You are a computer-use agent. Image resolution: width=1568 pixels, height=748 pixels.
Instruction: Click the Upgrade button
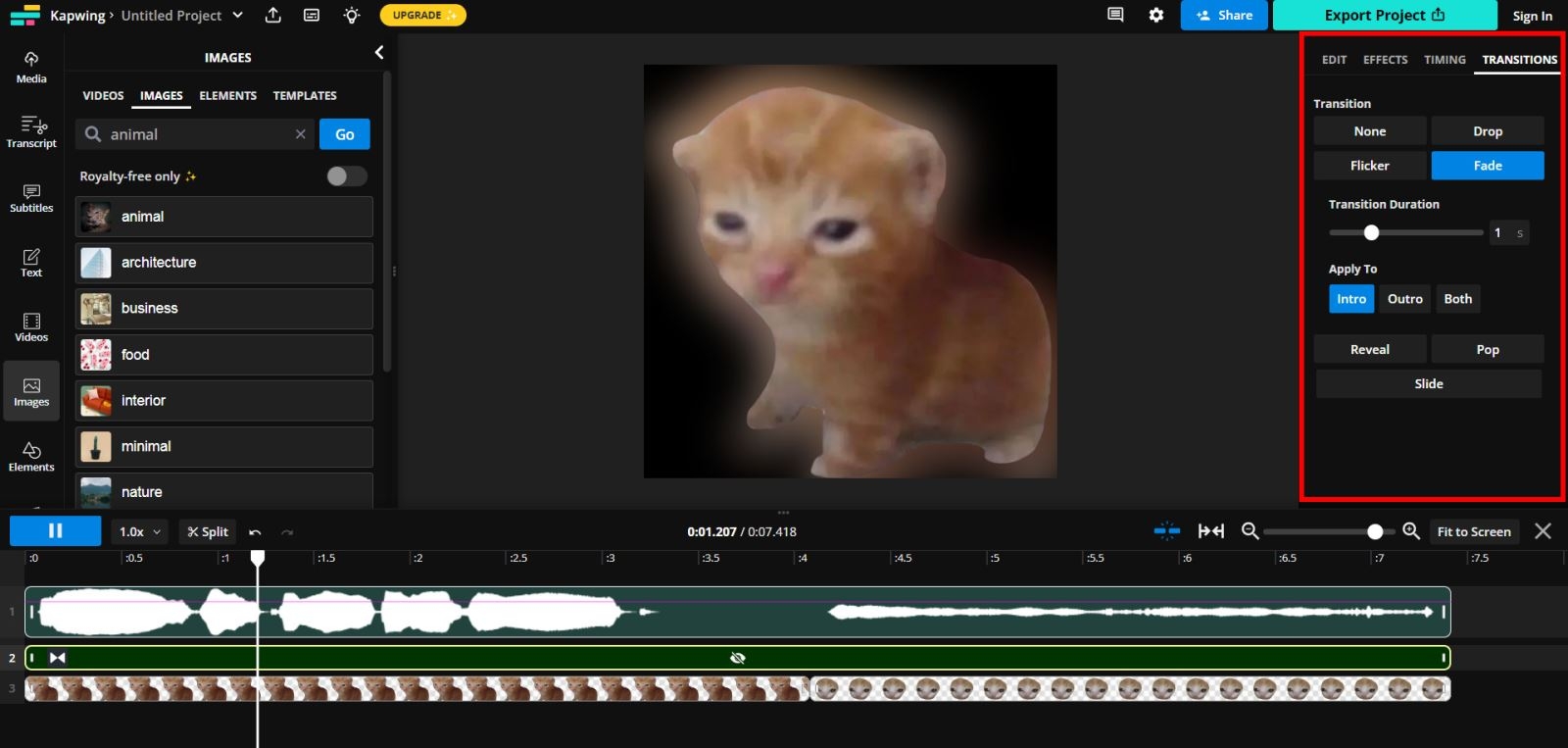[x=422, y=15]
